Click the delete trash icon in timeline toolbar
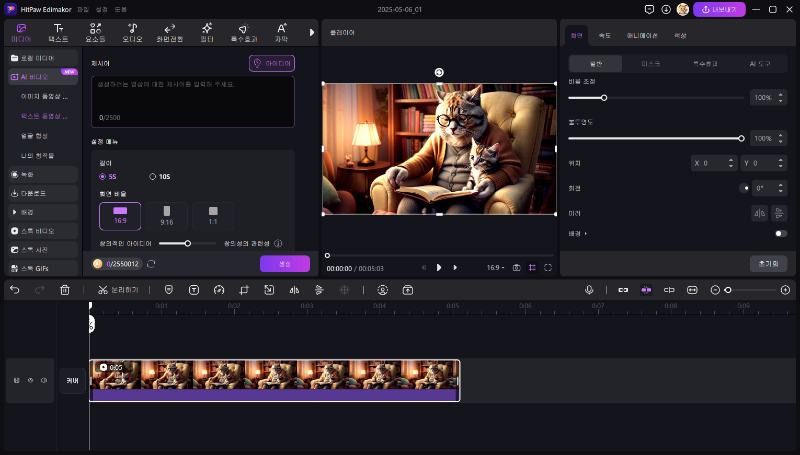 [65, 290]
